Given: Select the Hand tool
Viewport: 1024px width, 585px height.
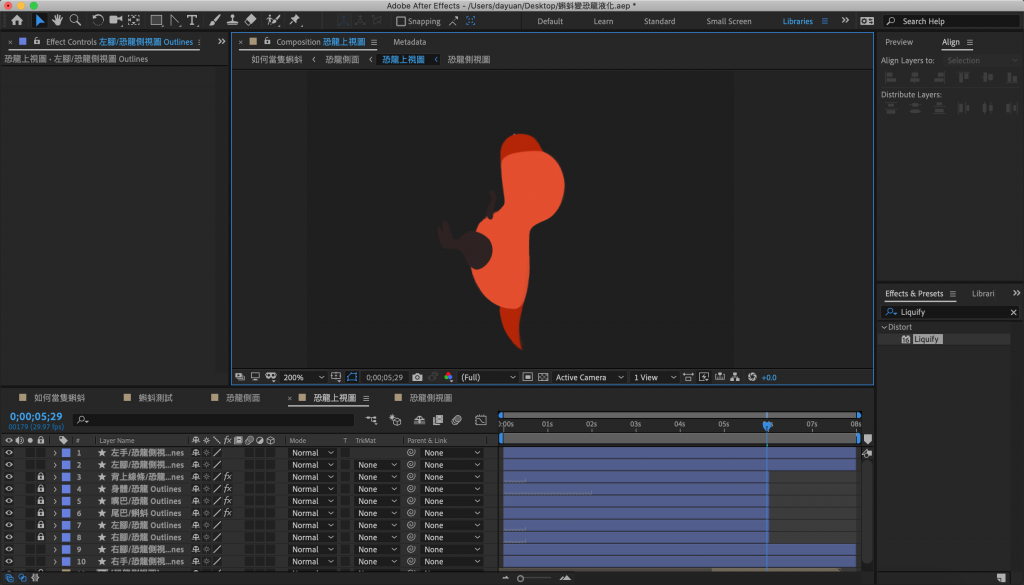Looking at the screenshot, I should coord(58,20).
